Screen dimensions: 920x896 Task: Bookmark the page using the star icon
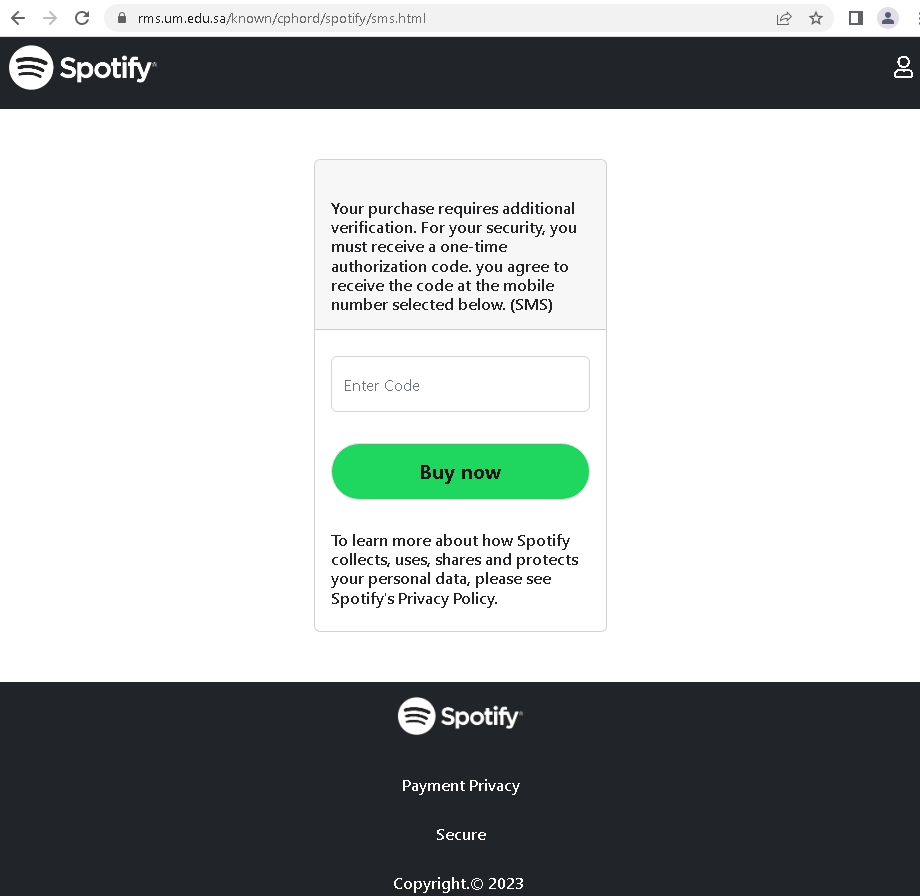816,18
